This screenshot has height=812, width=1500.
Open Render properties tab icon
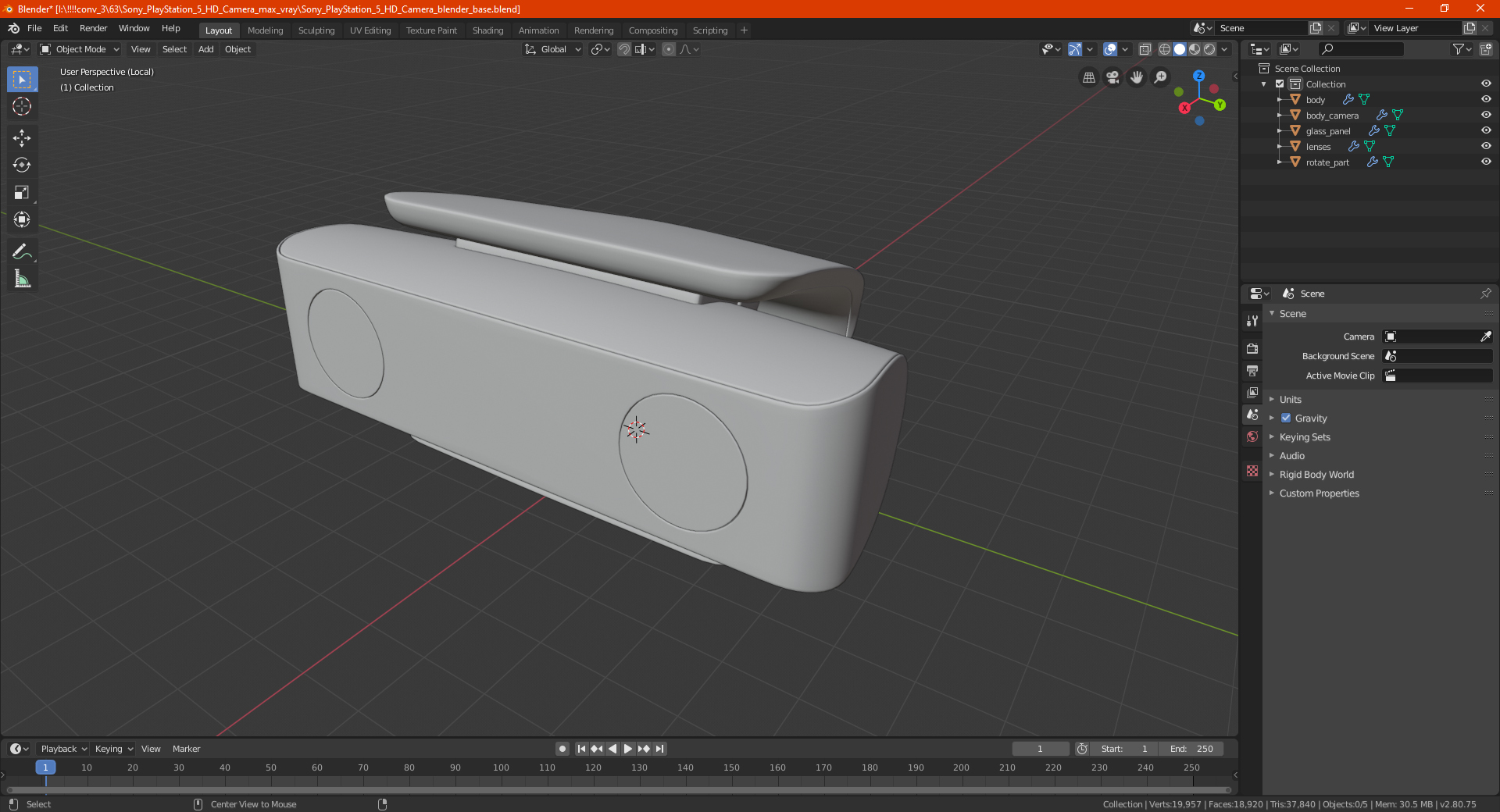click(x=1252, y=349)
